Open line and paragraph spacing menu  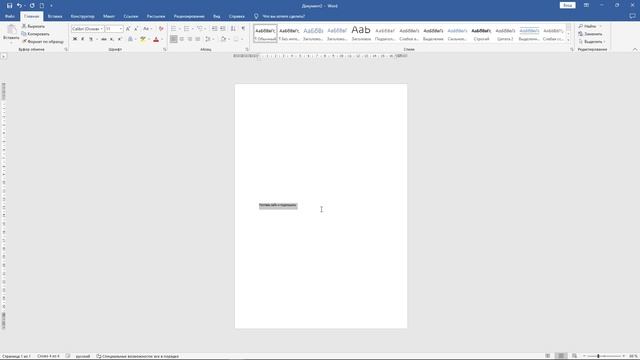click(209, 39)
